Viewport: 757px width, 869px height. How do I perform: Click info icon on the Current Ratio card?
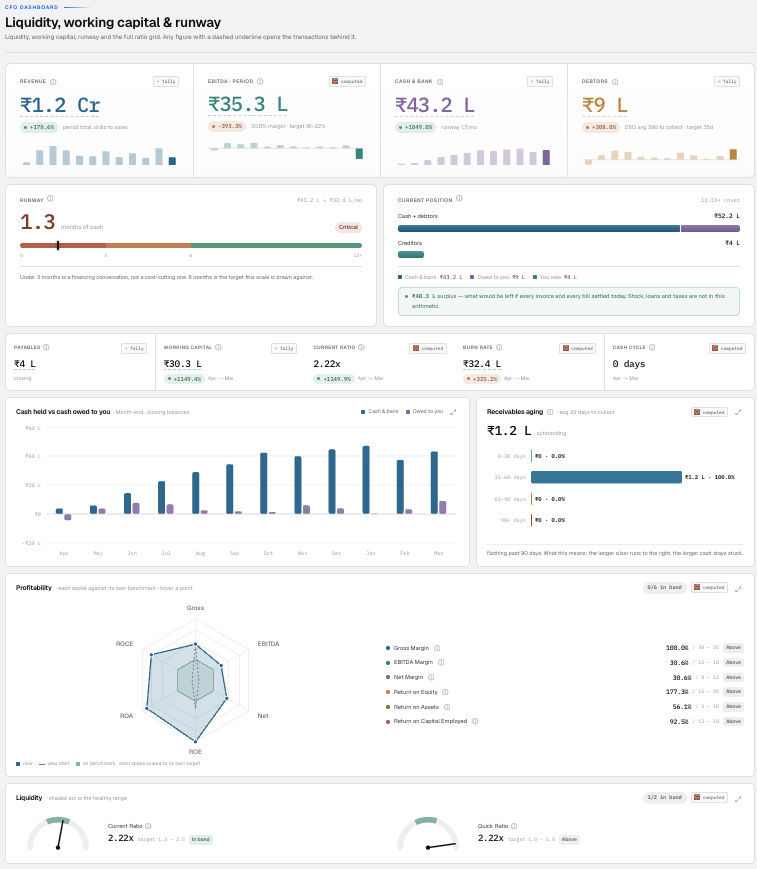click(x=361, y=347)
